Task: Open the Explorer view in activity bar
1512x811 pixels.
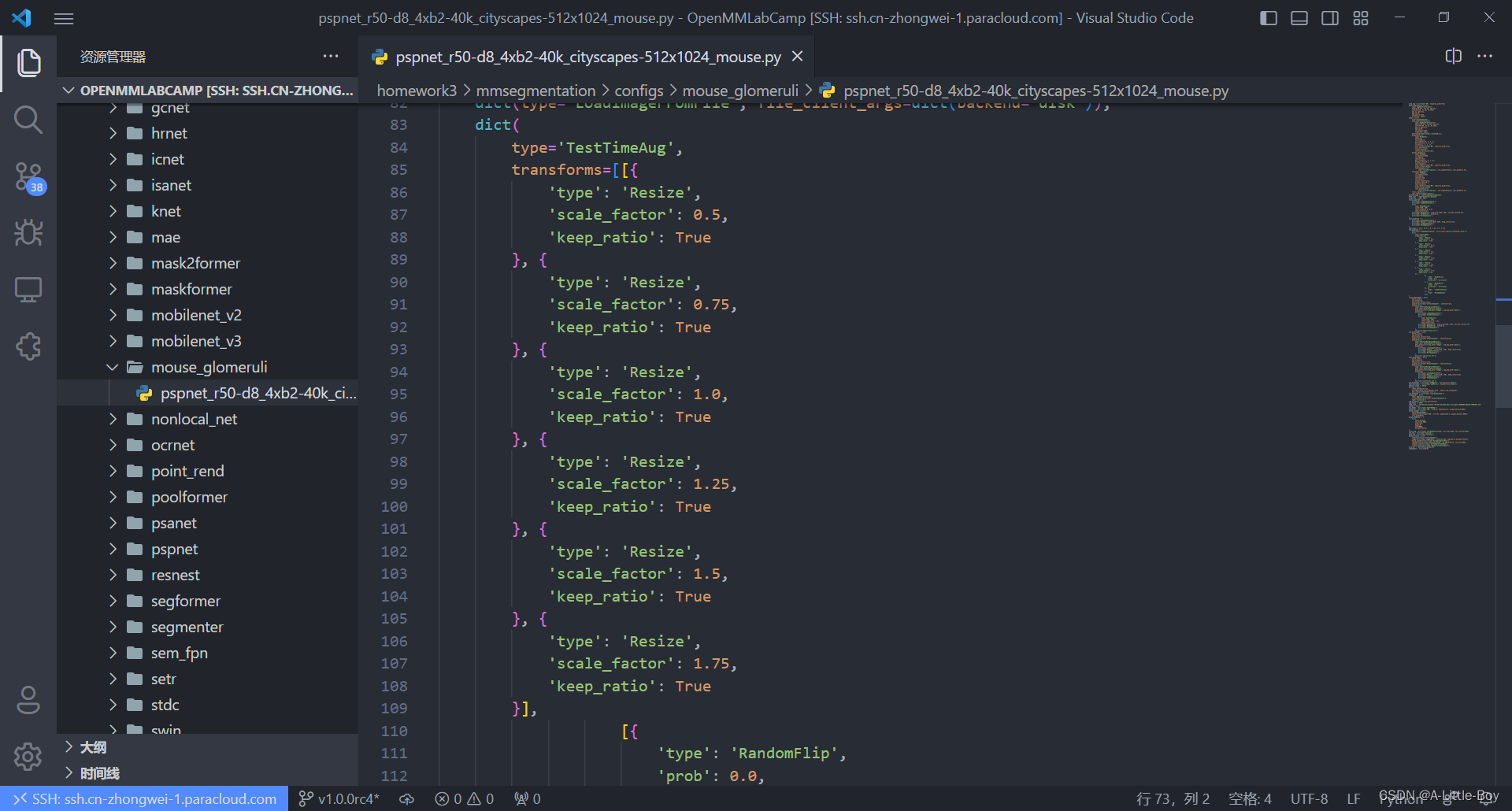Action: click(x=28, y=63)
